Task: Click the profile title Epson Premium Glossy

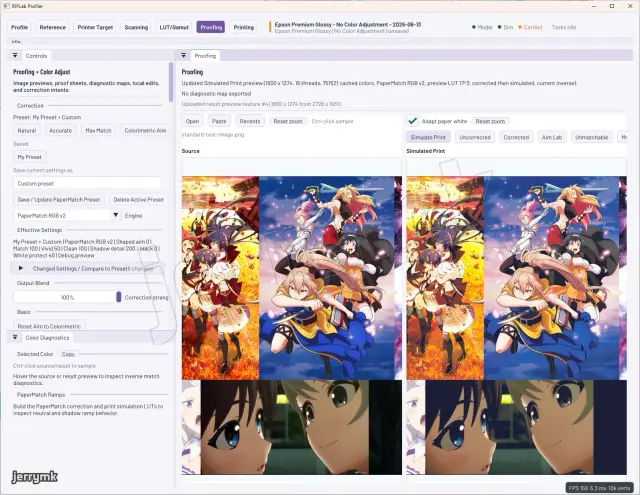Action: click(347, 24)
